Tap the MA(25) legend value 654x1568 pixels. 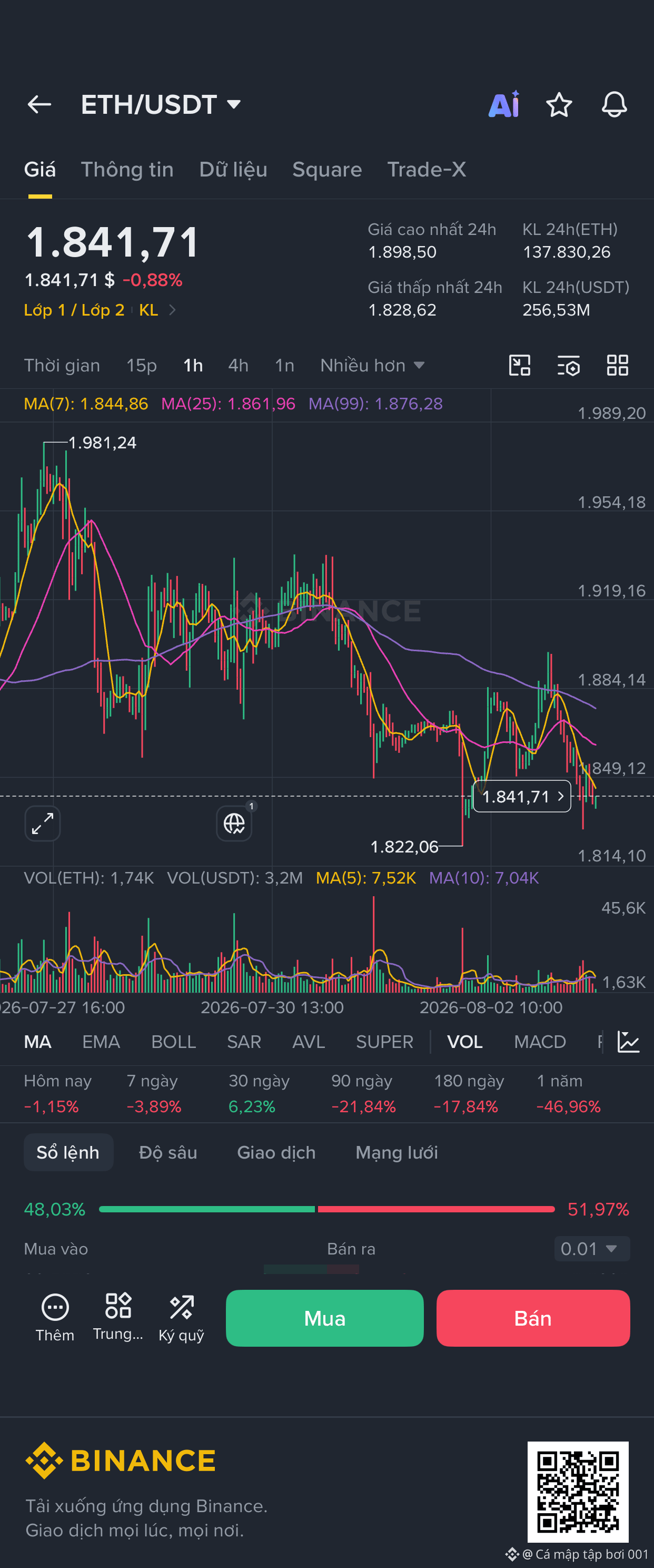228,404
